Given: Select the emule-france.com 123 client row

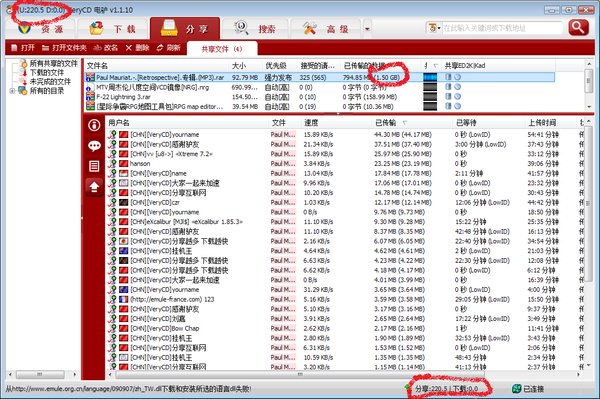Looking at the screenshot, I should click(x=344, y=299).
